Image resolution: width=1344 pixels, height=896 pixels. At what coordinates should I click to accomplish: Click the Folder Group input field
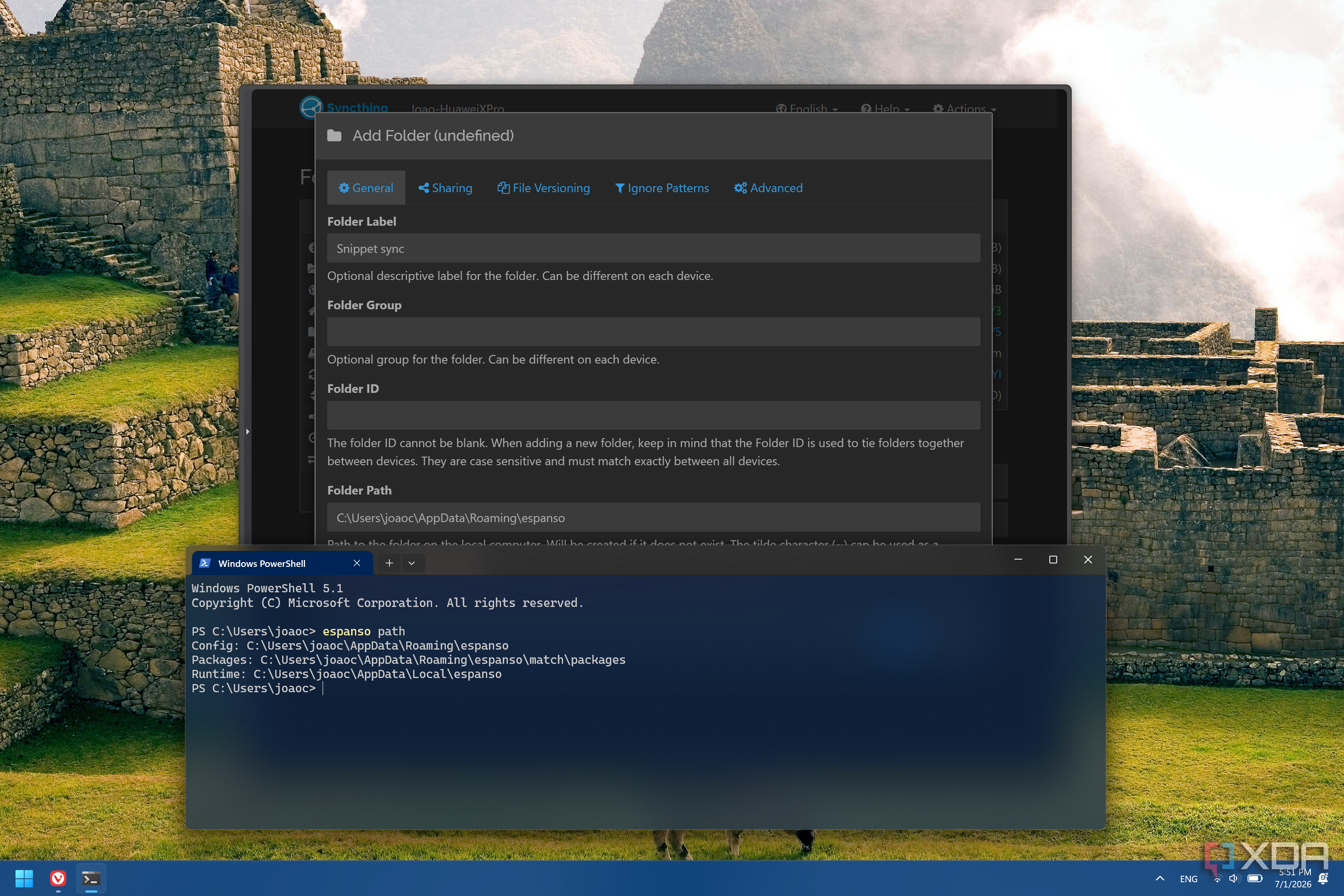[653, 331]
